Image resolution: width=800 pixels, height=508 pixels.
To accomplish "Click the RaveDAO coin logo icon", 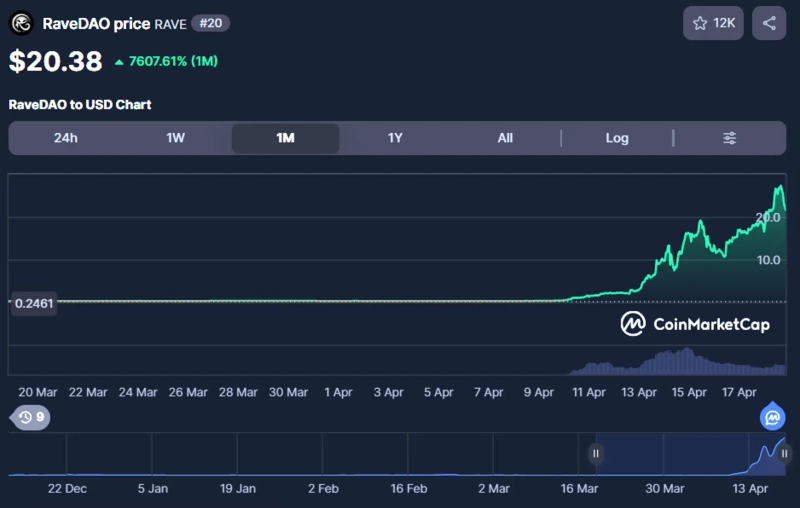I will [21, 23].
